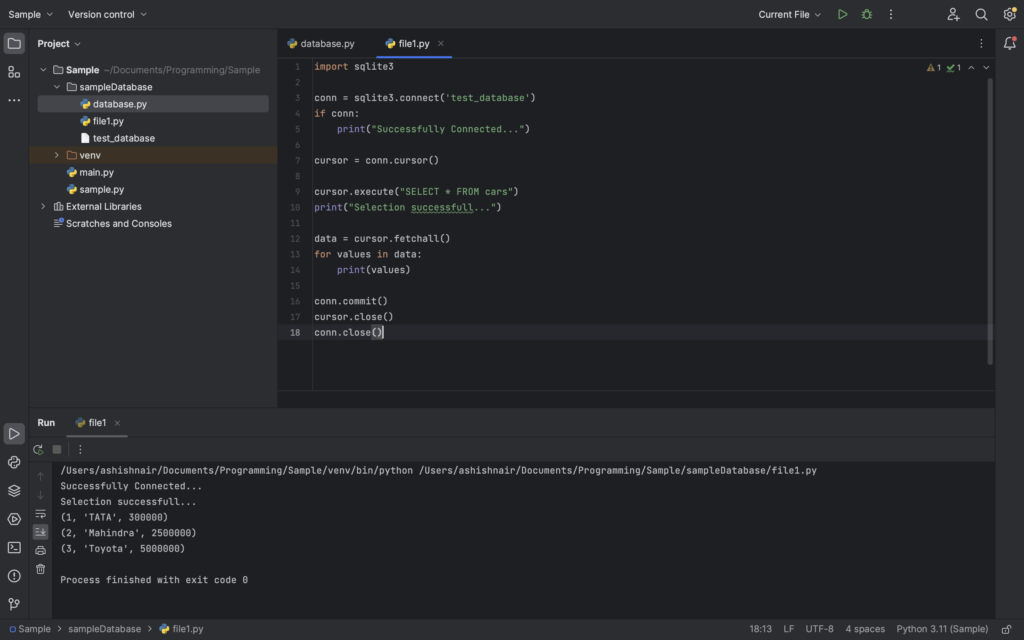Enable scroll to end in the console
The image size is (1024, 640).
(40, 531)
